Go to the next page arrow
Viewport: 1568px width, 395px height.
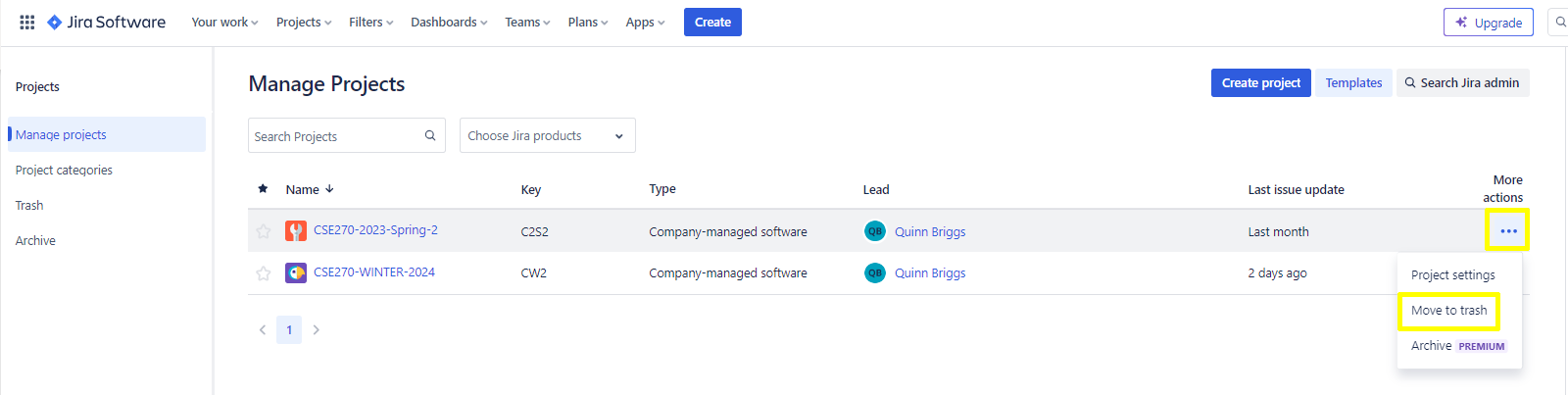[316, 330]
